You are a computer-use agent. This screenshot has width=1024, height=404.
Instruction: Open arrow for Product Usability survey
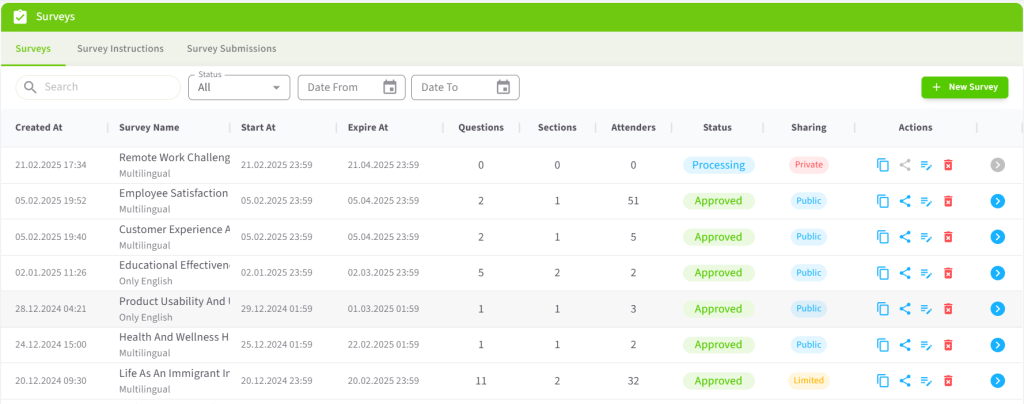(x=997, y=309)
